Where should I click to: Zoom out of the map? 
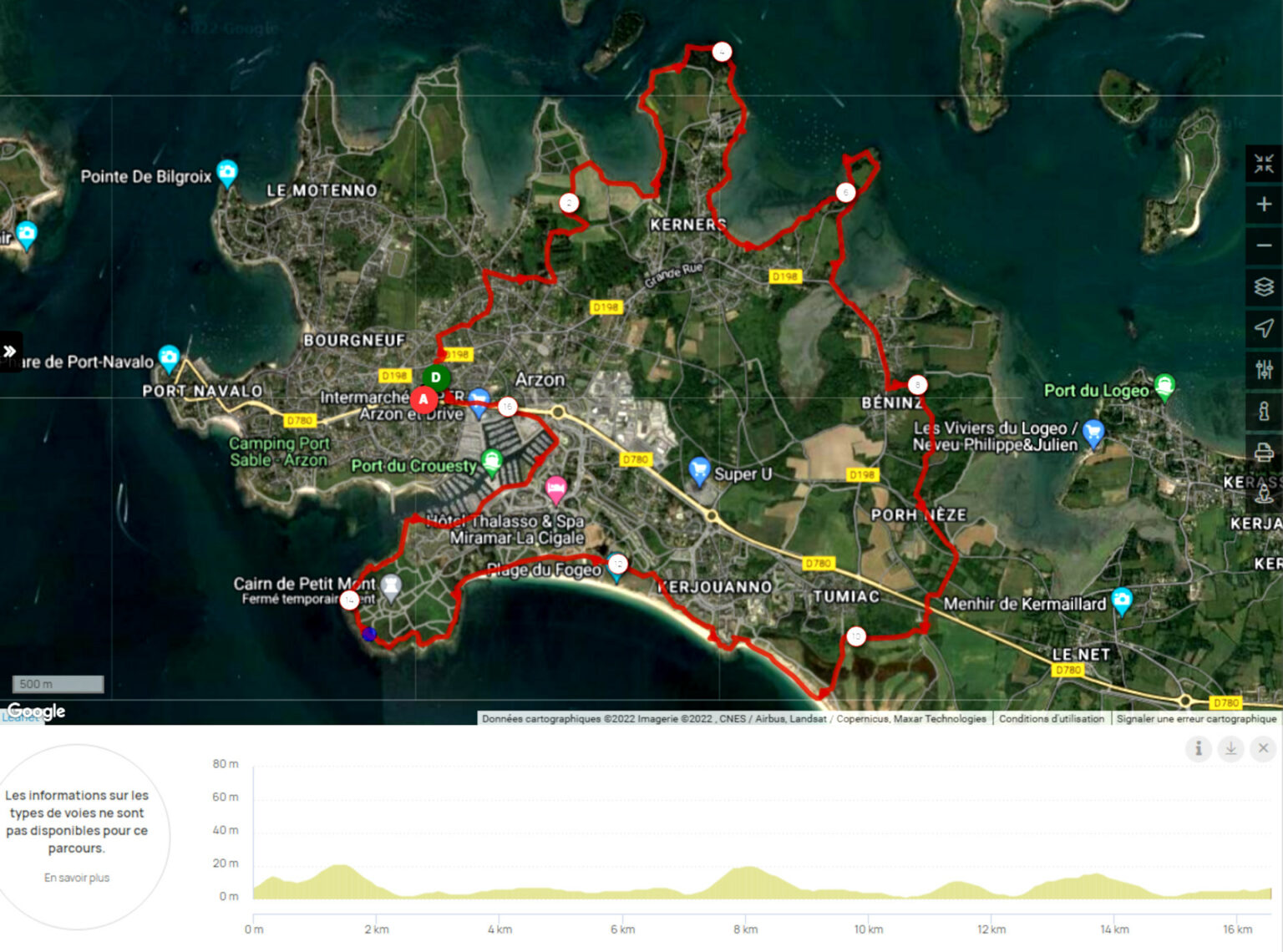click(1263, 246)
